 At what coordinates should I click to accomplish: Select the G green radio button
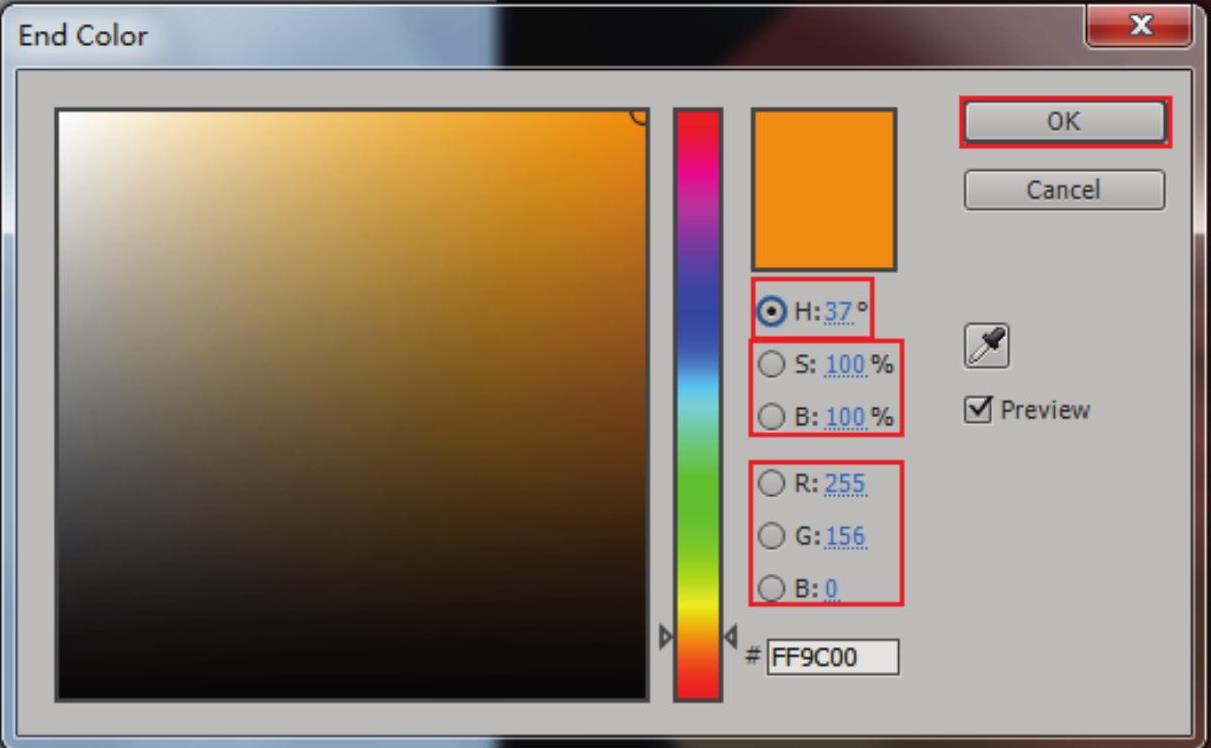771,537
